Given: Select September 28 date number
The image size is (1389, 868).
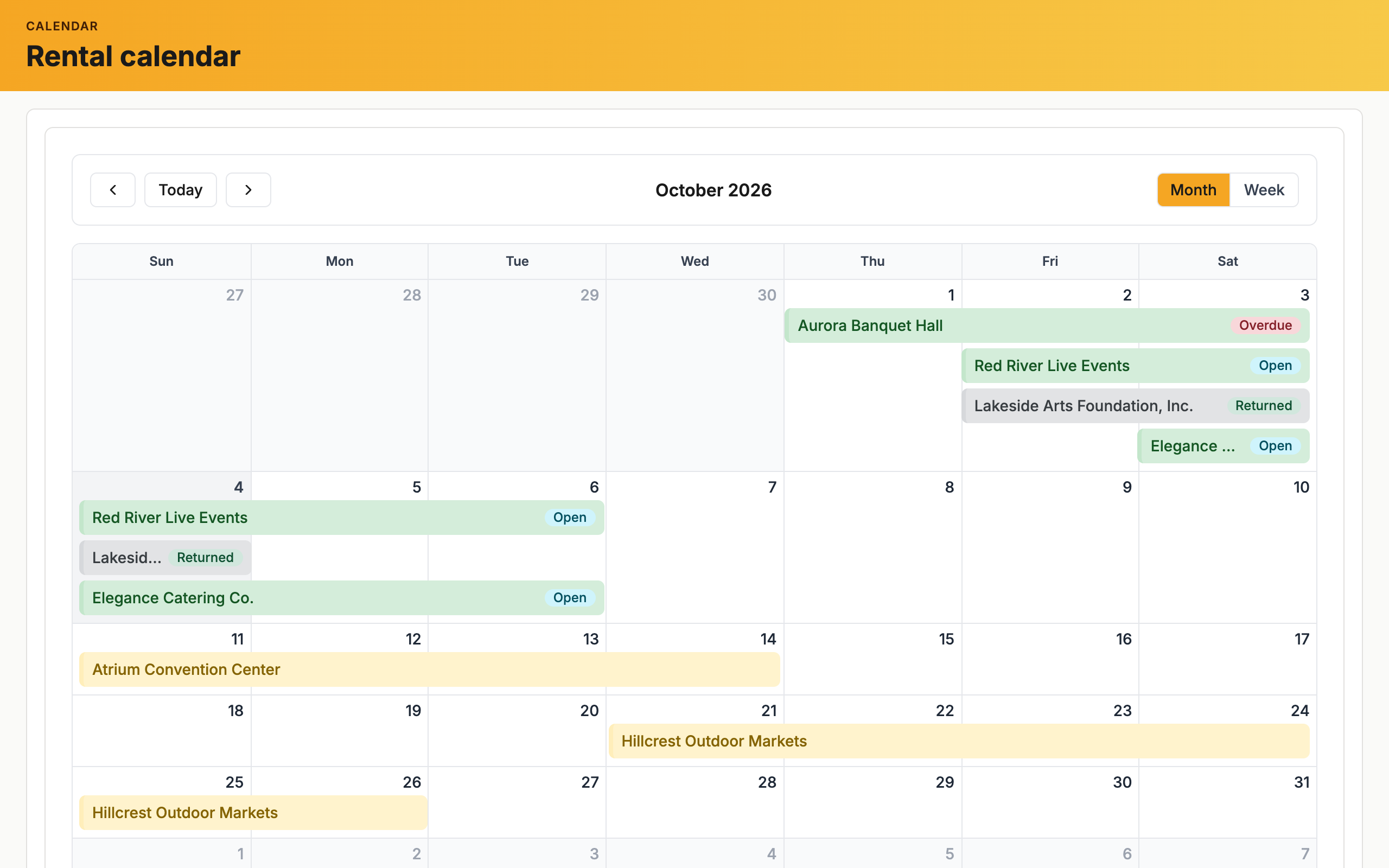Looking at the screenshot, I should pos(412,295).
